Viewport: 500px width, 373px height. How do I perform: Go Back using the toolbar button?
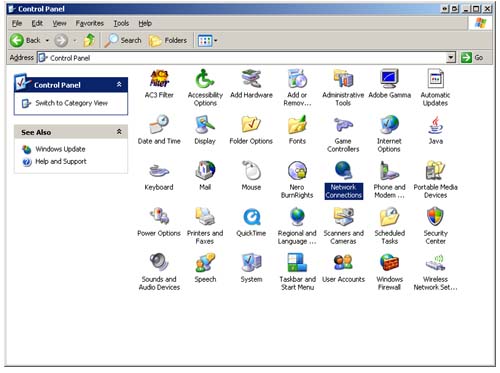[x=25, y=40]
